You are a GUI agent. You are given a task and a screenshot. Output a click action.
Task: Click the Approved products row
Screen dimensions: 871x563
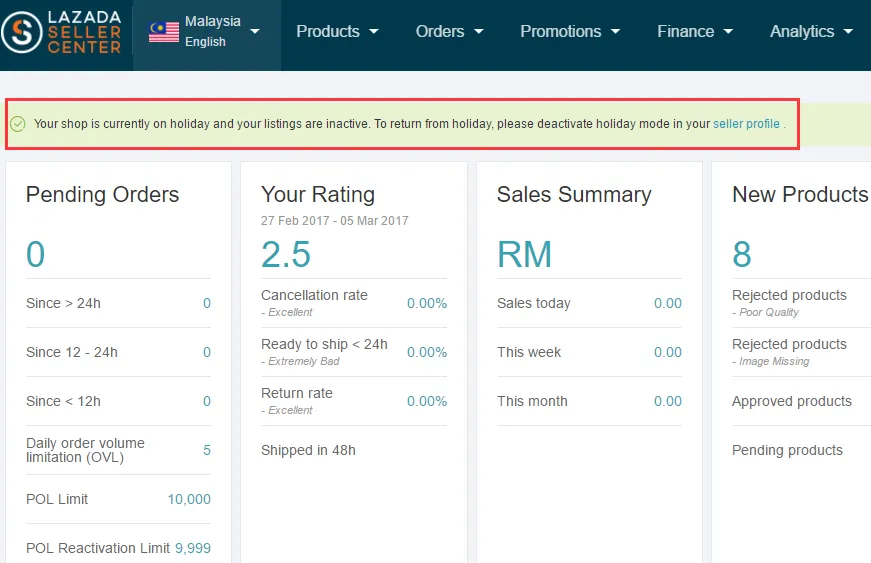click(801, 401)
